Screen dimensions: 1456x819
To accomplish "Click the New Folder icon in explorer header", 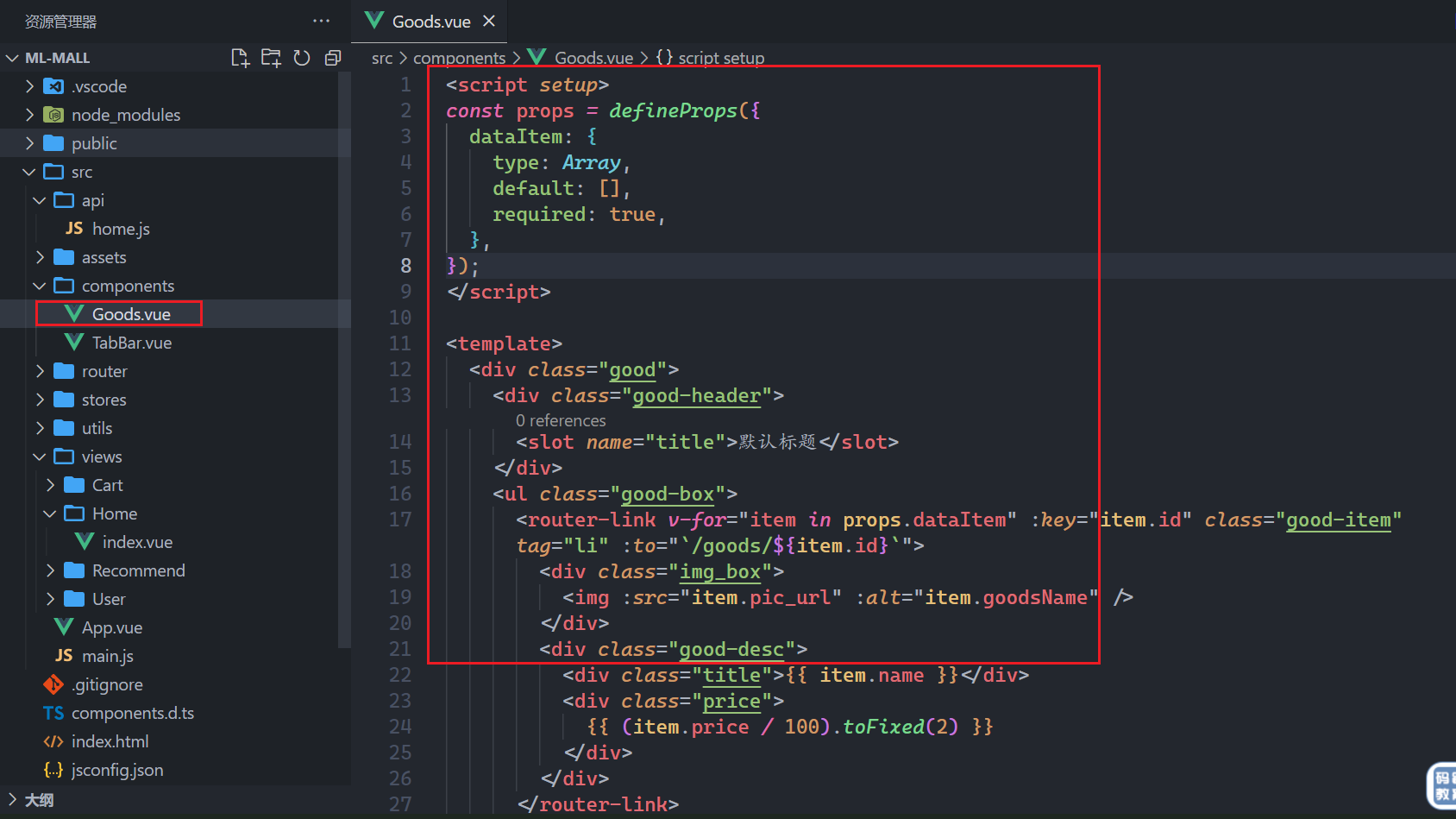I will (271, 58).
